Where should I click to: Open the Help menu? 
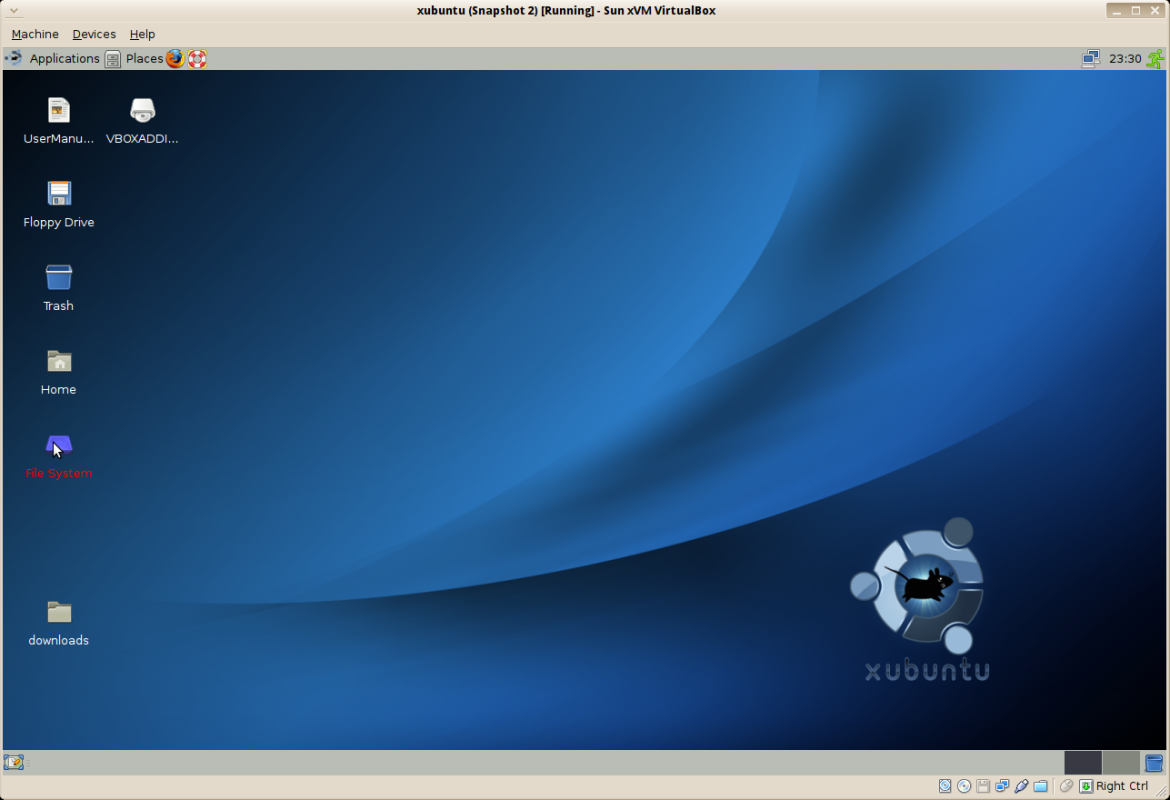point(142,34)
